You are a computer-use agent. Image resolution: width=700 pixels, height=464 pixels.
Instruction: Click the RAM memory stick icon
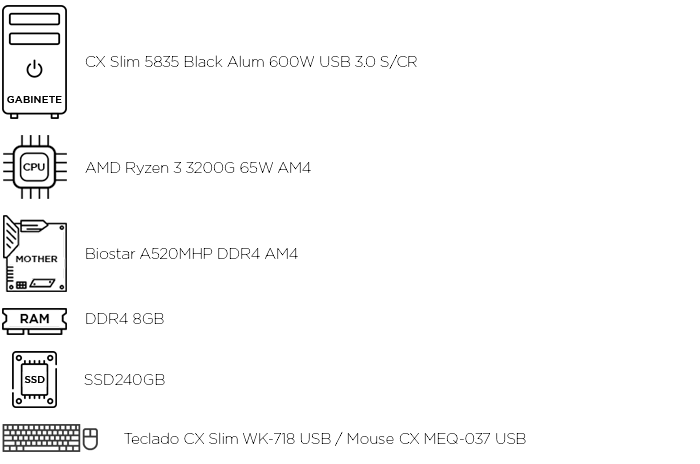(x=34, y=321)
